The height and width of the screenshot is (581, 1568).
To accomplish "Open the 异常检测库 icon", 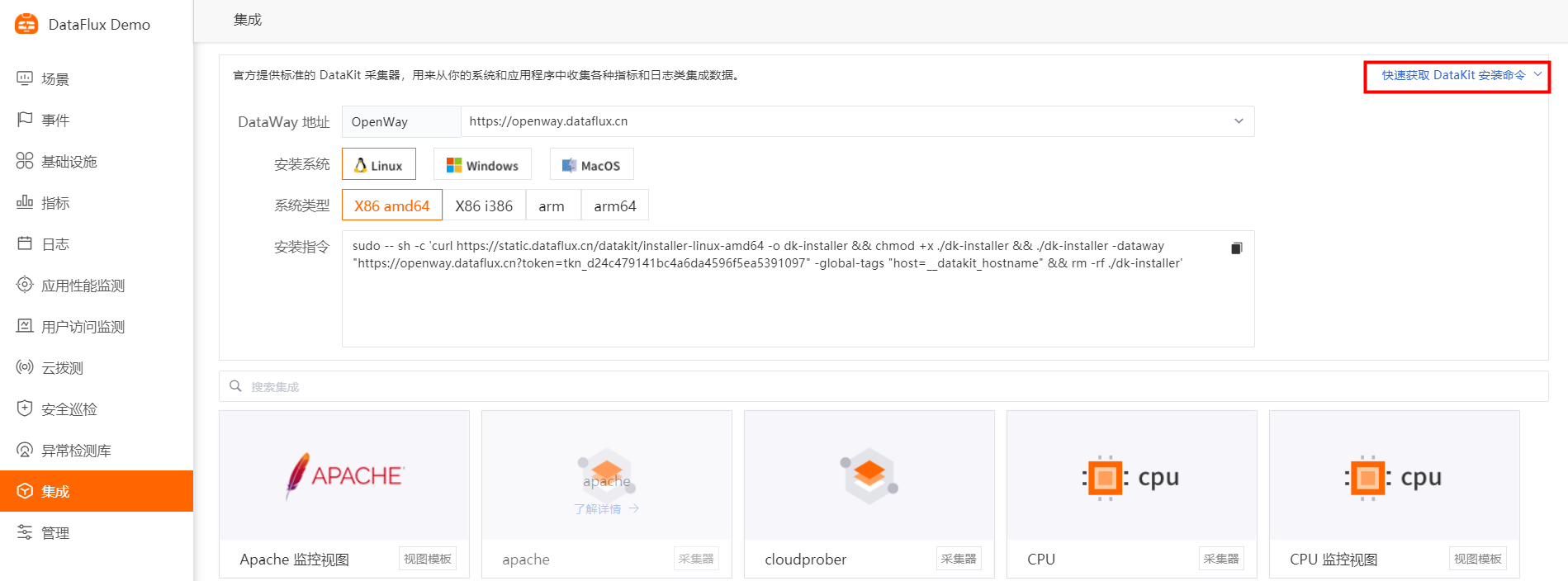I will click(x=25, y=450).
